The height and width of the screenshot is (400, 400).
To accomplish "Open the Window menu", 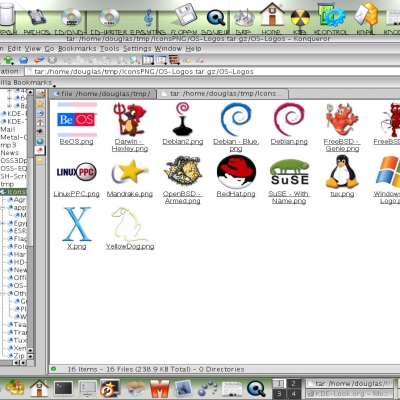I will click(x=168, y=49).
